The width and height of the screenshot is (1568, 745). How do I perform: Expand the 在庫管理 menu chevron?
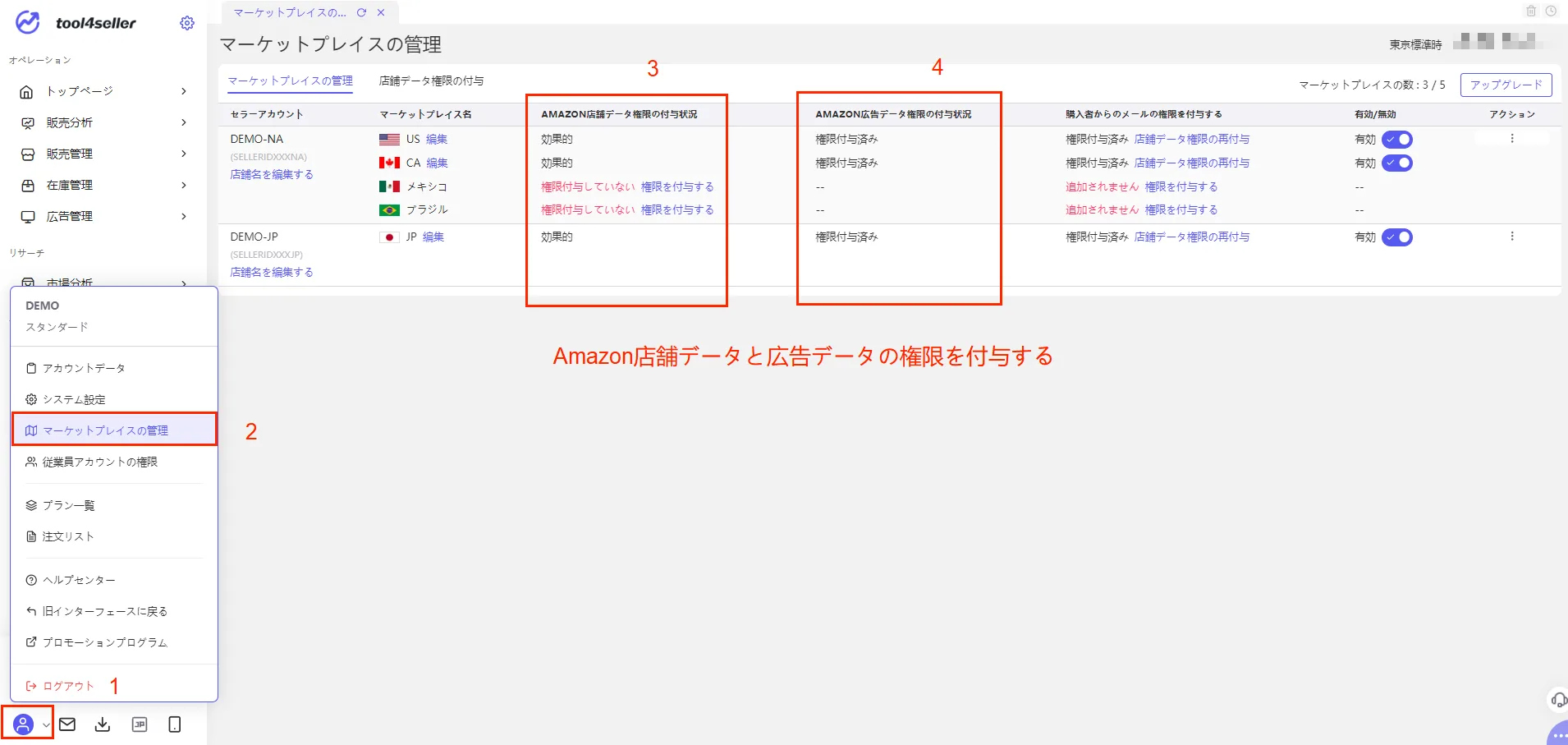184,185
